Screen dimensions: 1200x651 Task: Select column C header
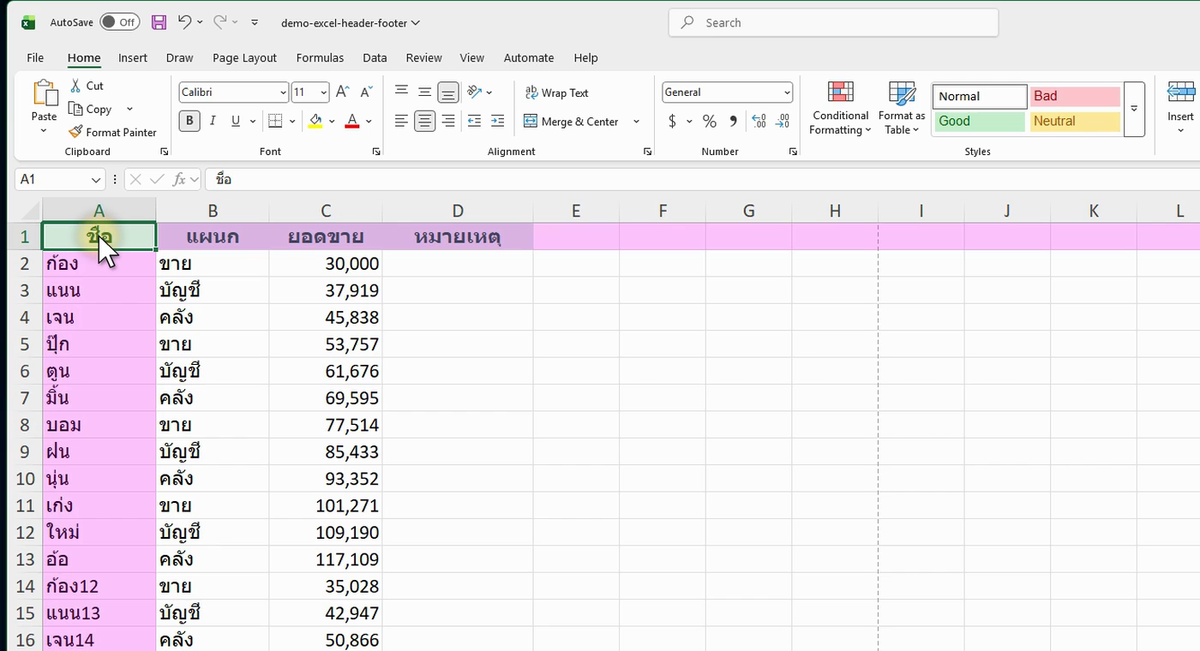click(x=326, y=211)
